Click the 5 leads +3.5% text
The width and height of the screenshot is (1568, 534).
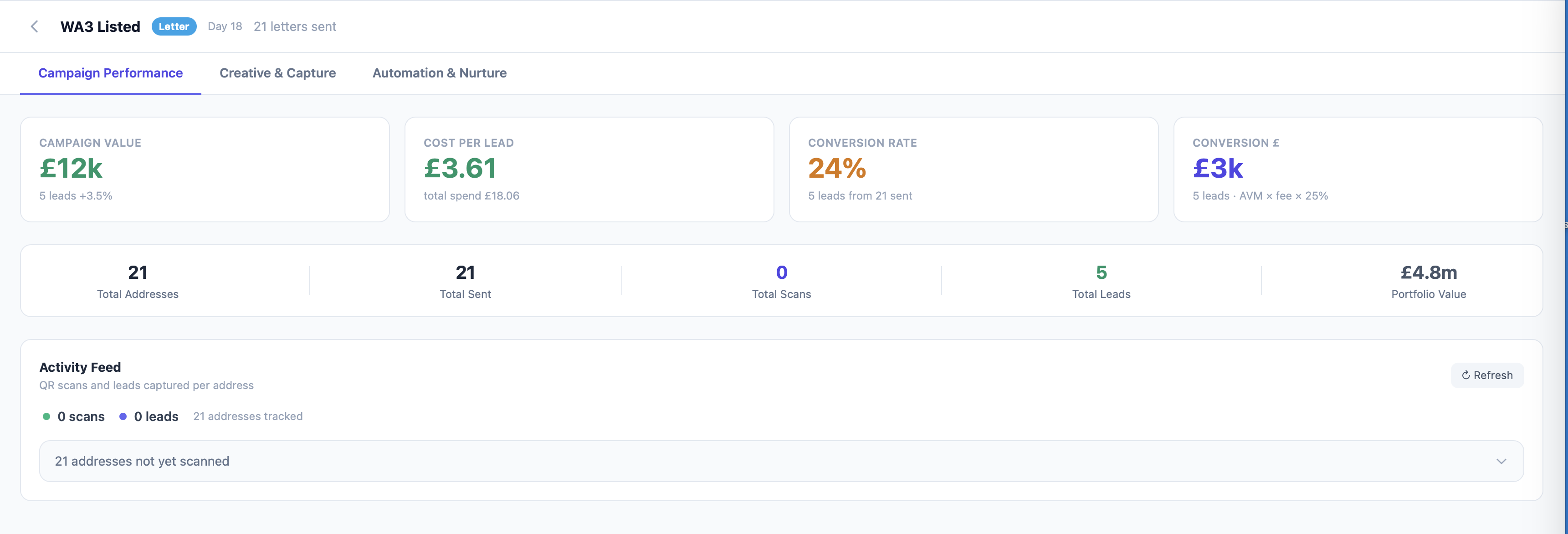(x=76, y=195)
